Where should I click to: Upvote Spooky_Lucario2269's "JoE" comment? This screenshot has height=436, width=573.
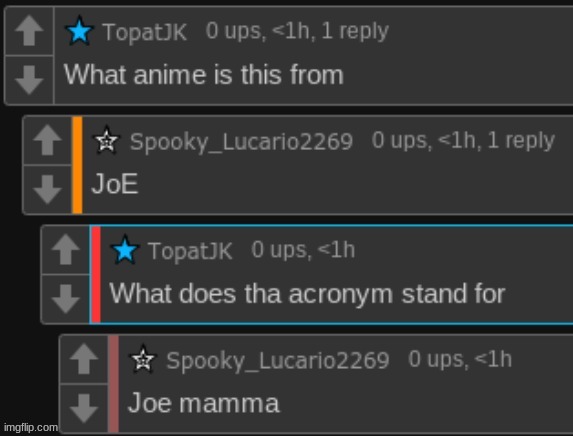pyautogui.click(x=48, y=140)
